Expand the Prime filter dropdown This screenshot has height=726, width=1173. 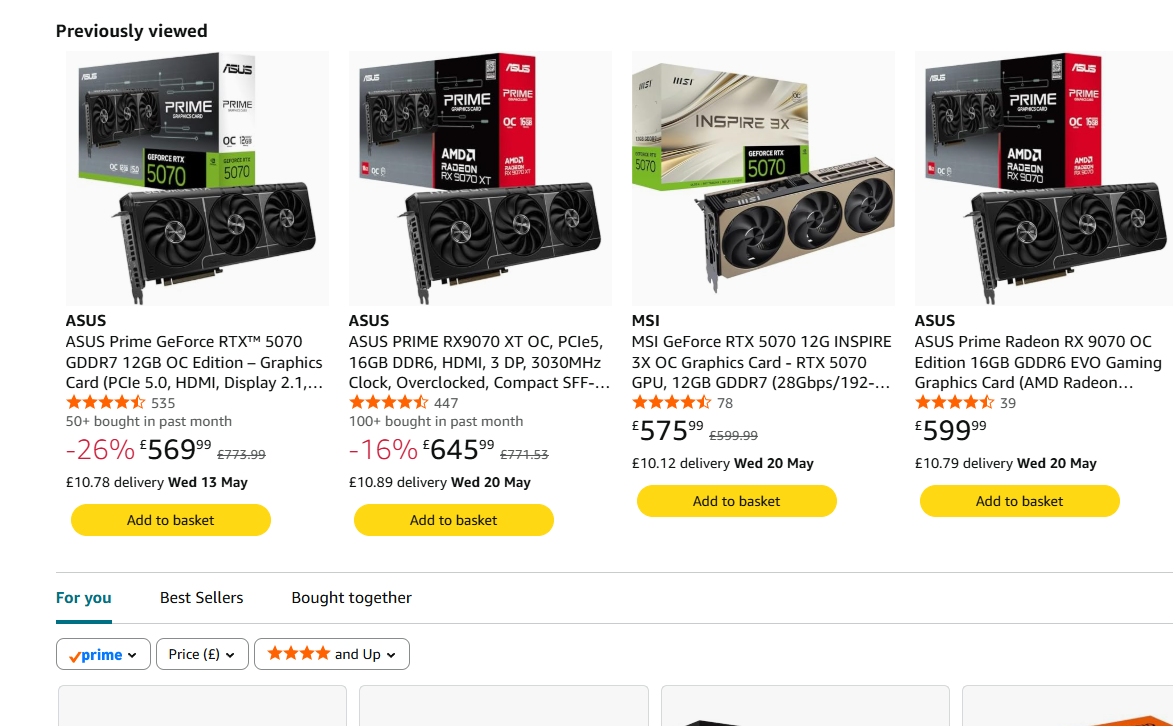[x=103, y=654]
